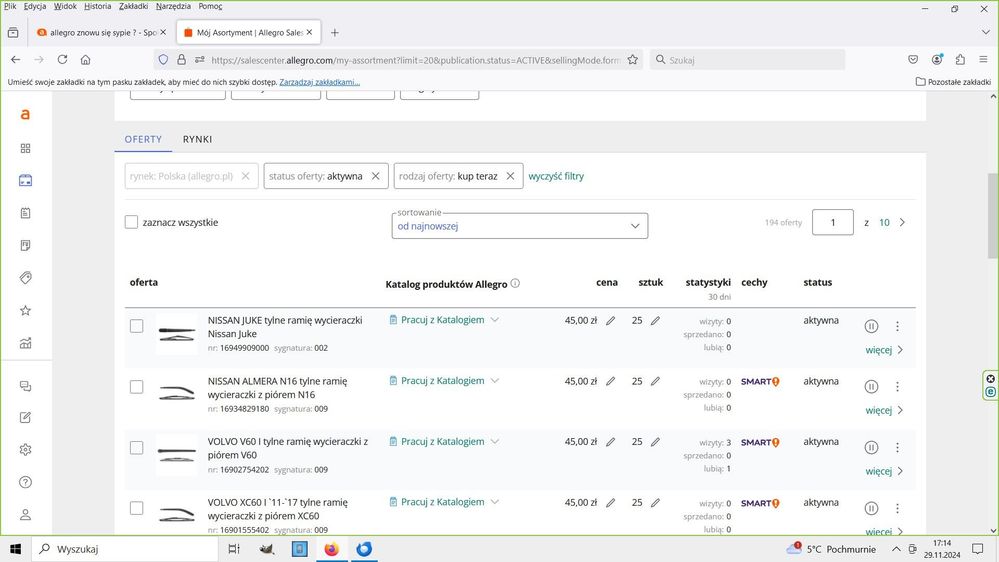Expand więcej for NISSAN JUKE offer
This screenshot has width=999, height=562.
pos(884,350)
